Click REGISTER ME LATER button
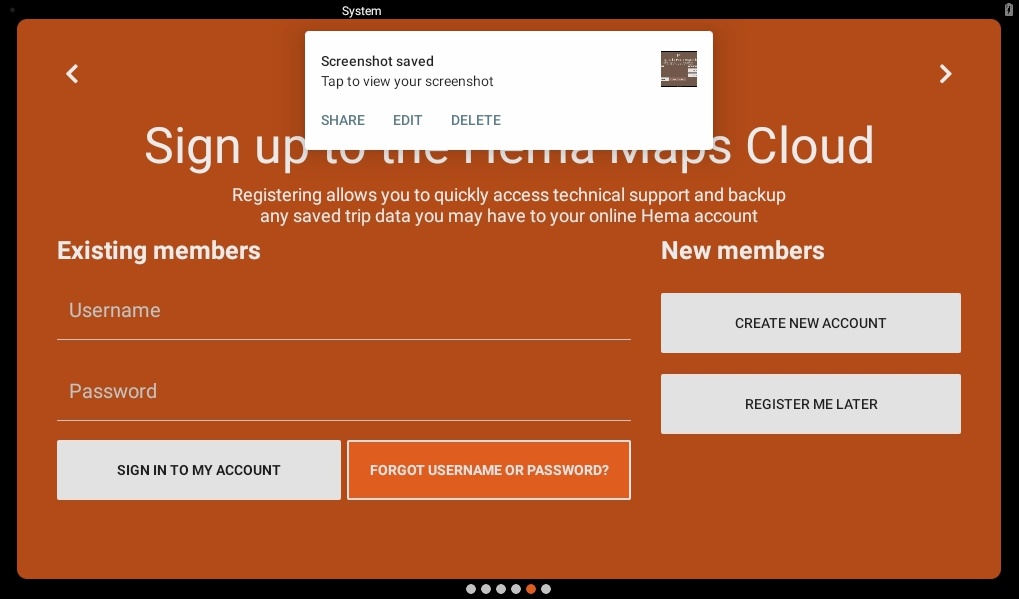1019x599 pixels. coord(810,404)
